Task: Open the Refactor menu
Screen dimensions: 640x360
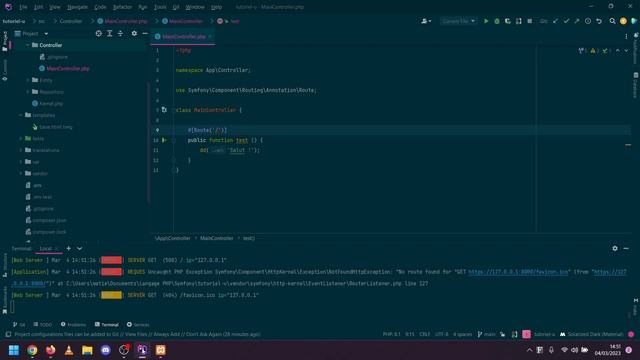Action: click(122, 7)
